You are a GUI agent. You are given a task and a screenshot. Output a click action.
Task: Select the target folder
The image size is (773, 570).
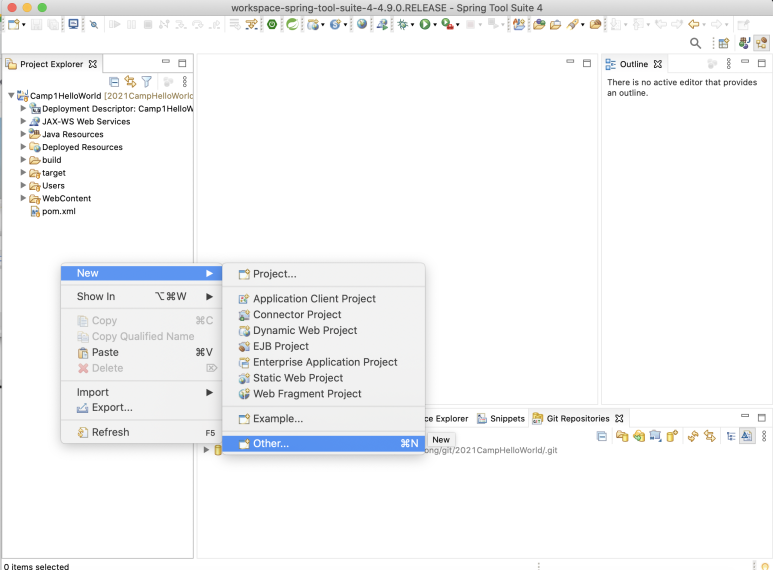pos(48,173)
